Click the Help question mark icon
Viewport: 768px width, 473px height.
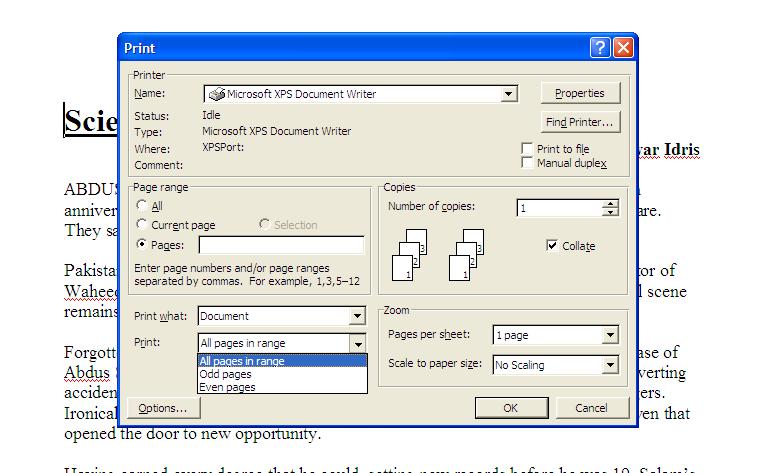point(600,48)
